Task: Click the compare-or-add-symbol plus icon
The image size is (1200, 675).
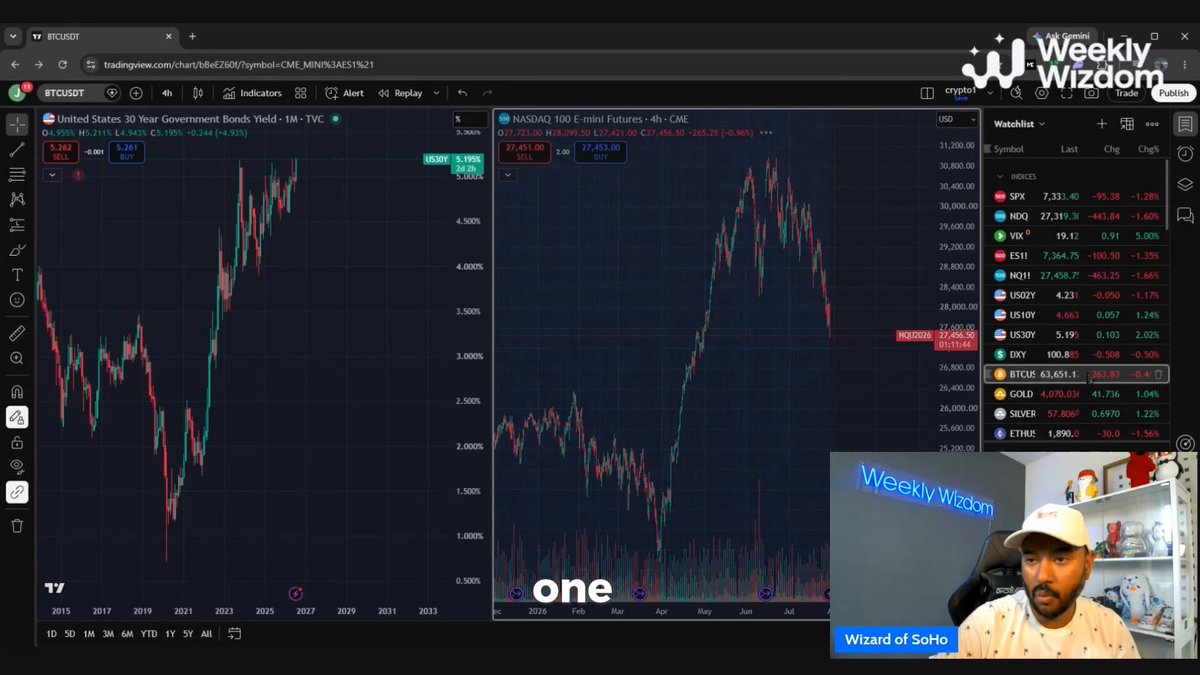Action: (136, 93)
